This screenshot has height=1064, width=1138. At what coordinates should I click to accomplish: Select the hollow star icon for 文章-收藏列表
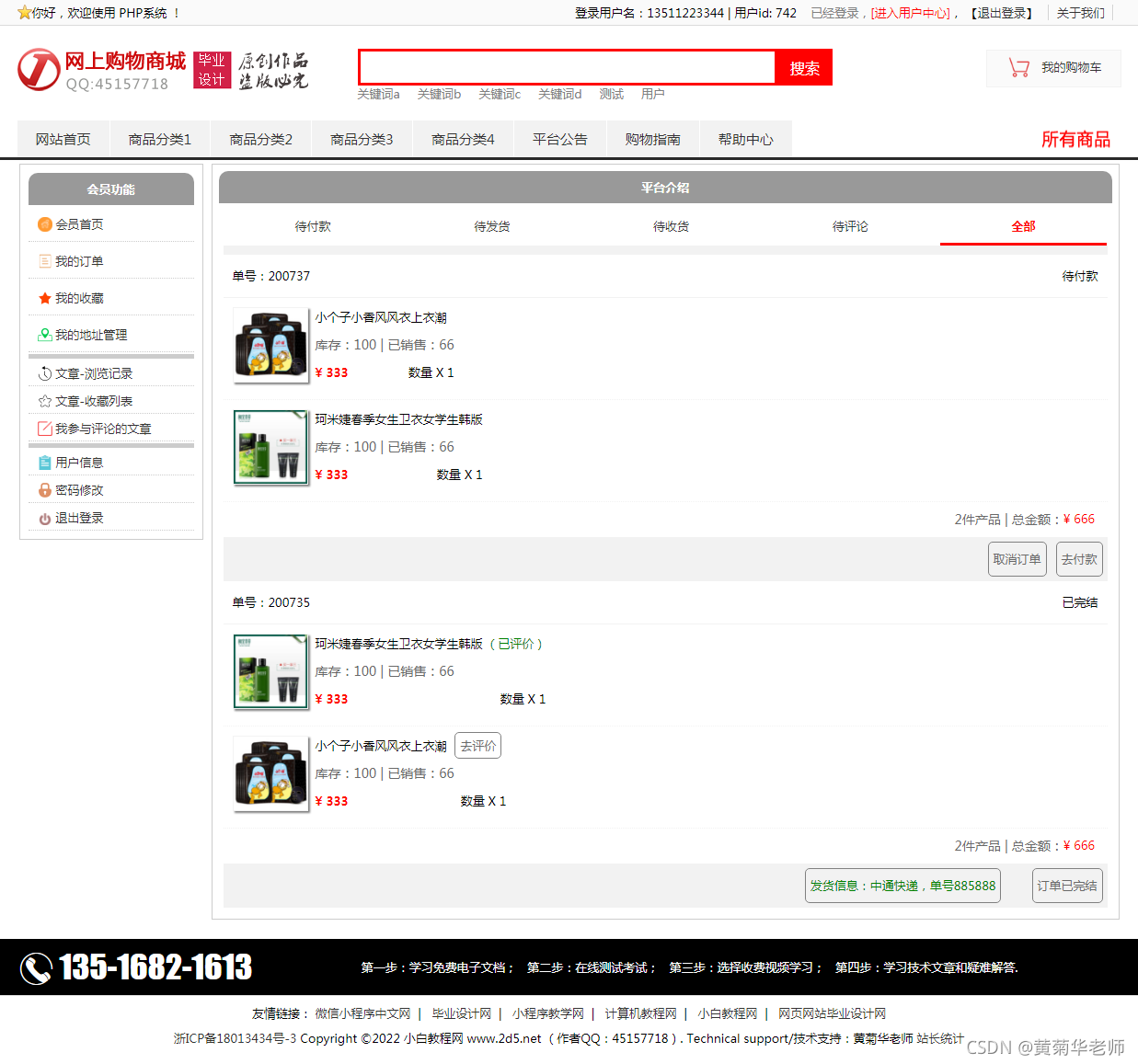pyautogui.click(x=44, y=400)
